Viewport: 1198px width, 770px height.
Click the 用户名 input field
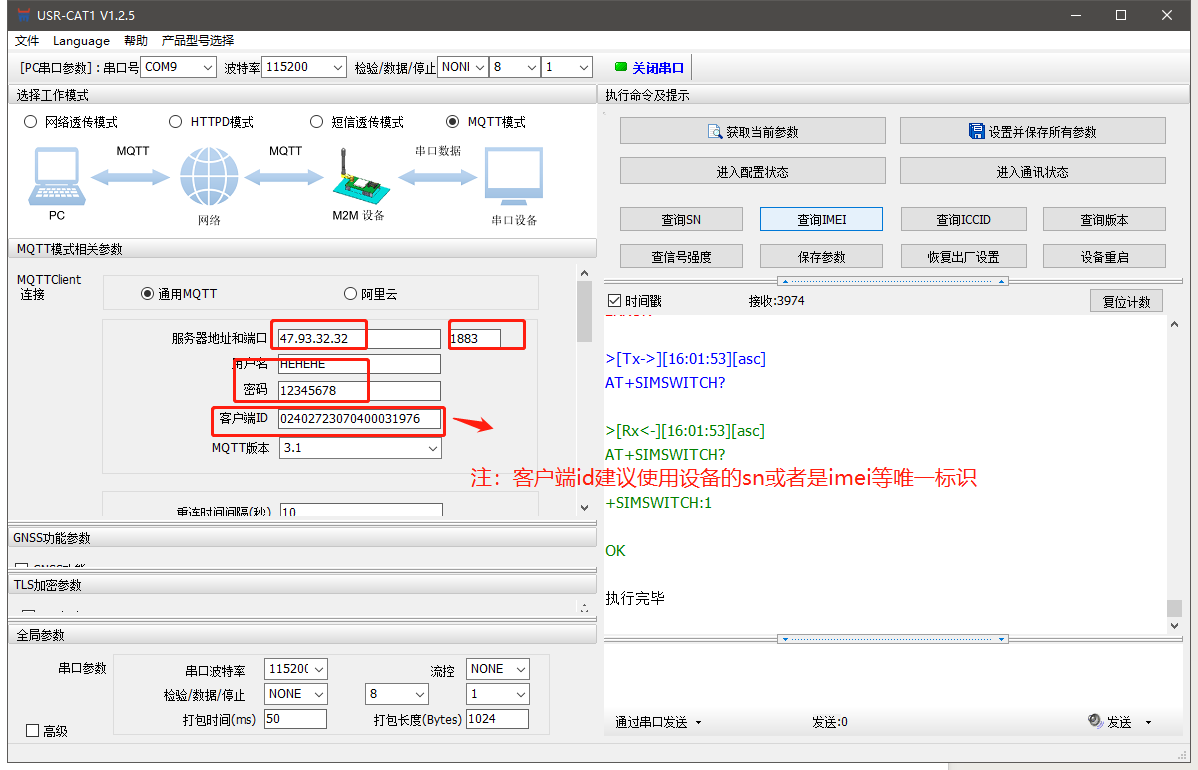pyautogui.click(x=359, y=364)
